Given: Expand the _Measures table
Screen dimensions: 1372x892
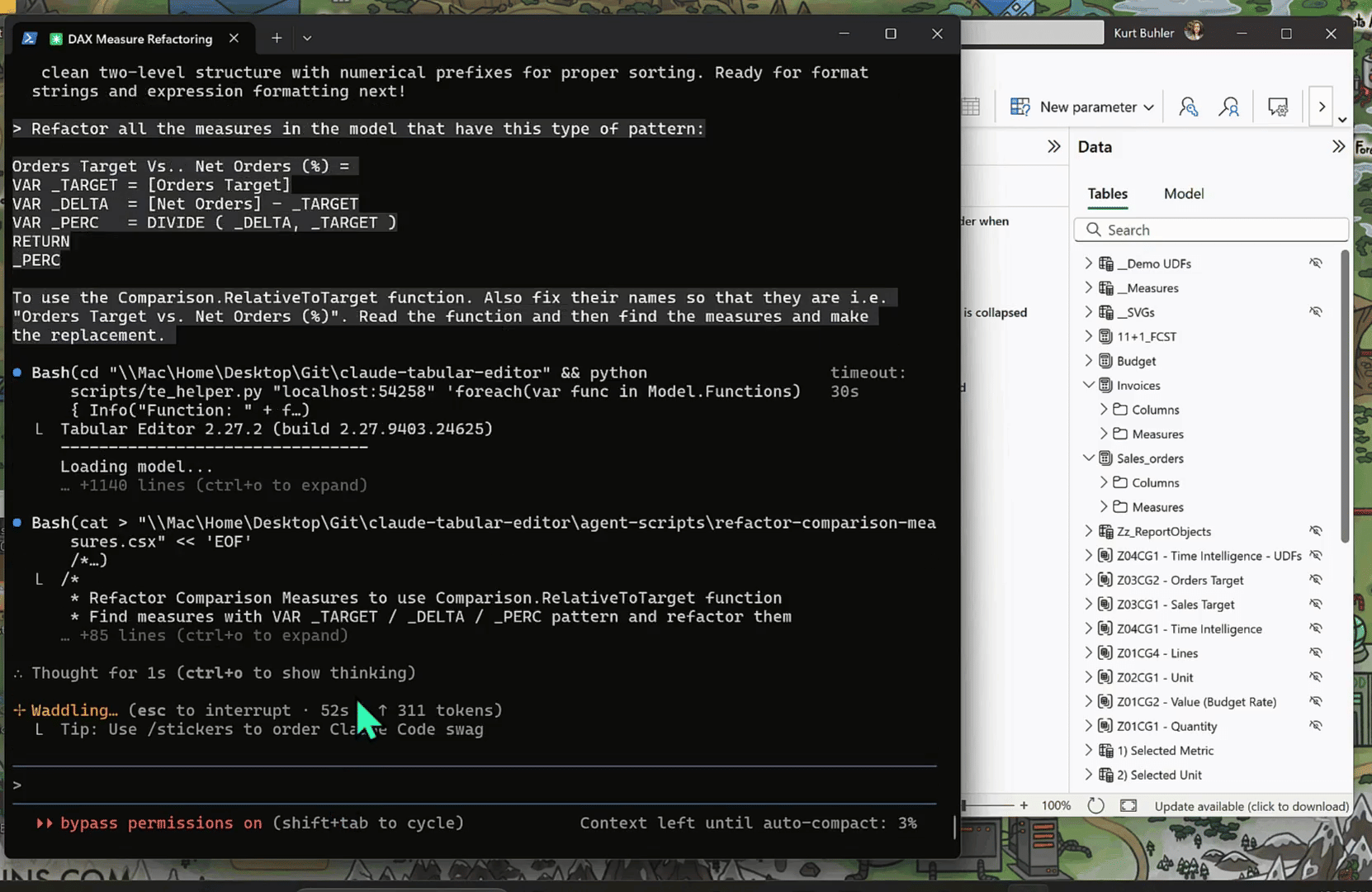Looking at the screenshot, I should pos(1088,287).
